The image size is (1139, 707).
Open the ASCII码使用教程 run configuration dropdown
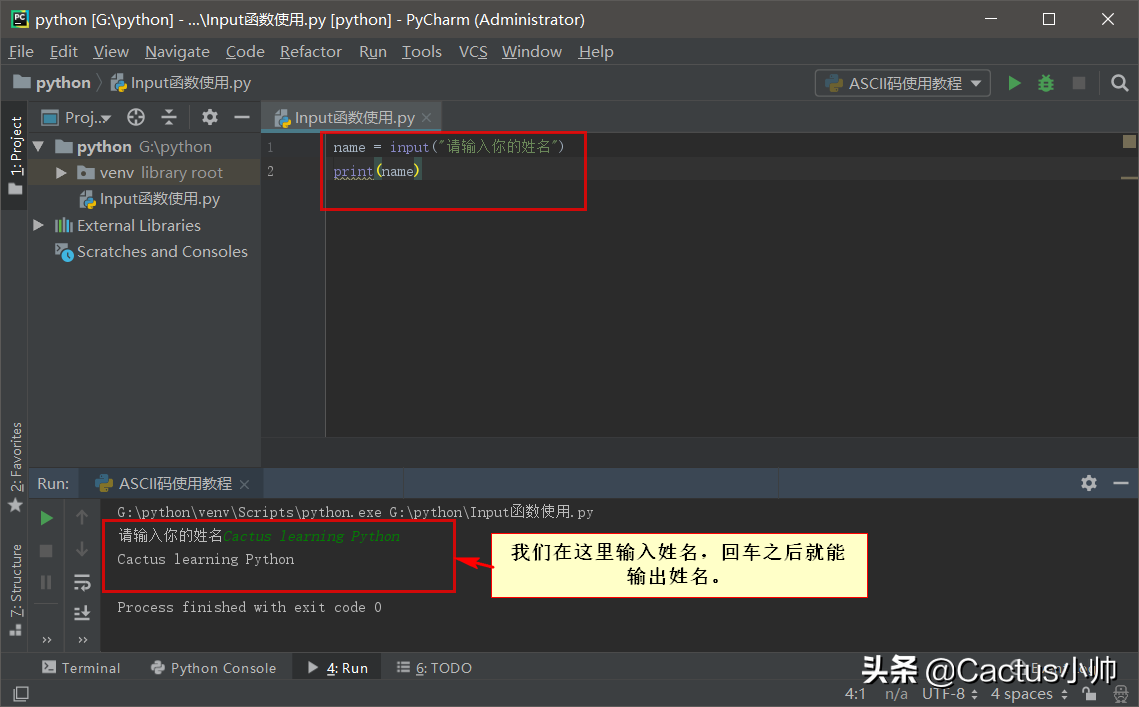pos(903,83)
